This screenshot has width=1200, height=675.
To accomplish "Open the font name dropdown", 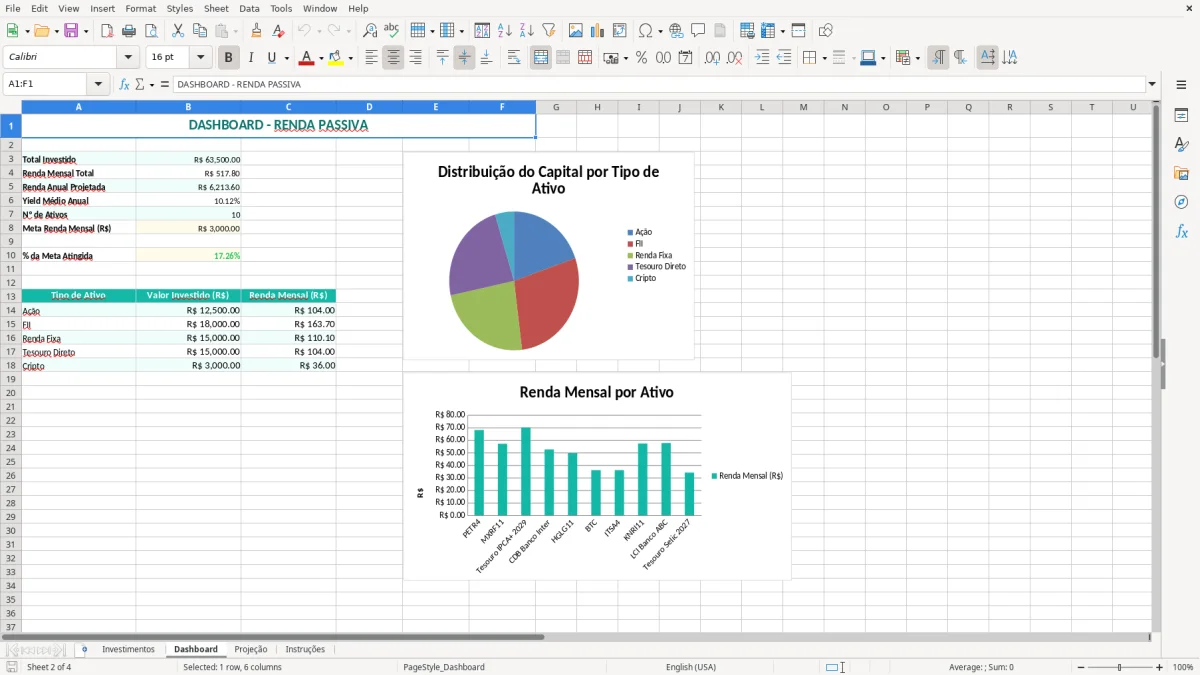I will point(127,58).
